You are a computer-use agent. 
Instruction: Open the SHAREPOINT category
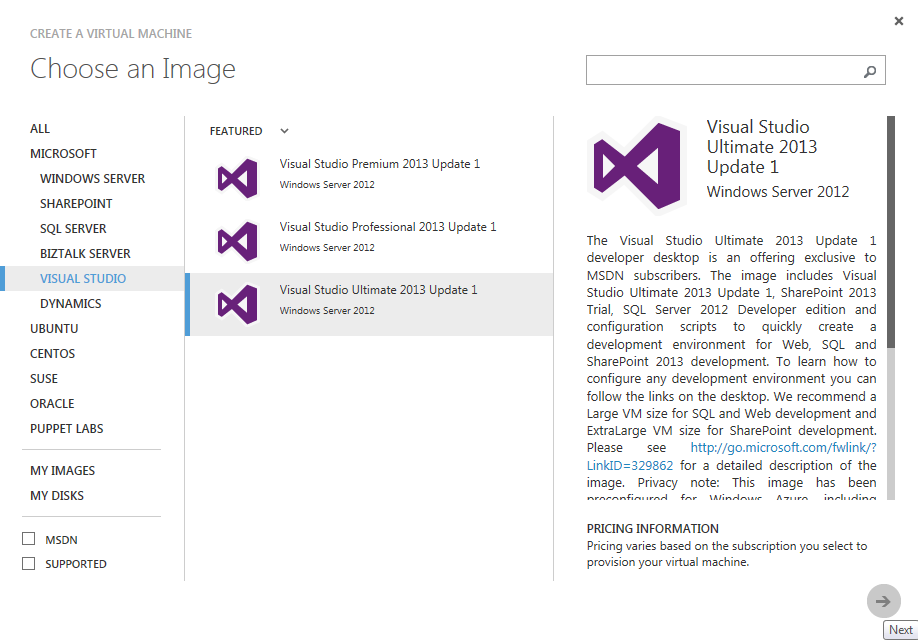[76, 204]
